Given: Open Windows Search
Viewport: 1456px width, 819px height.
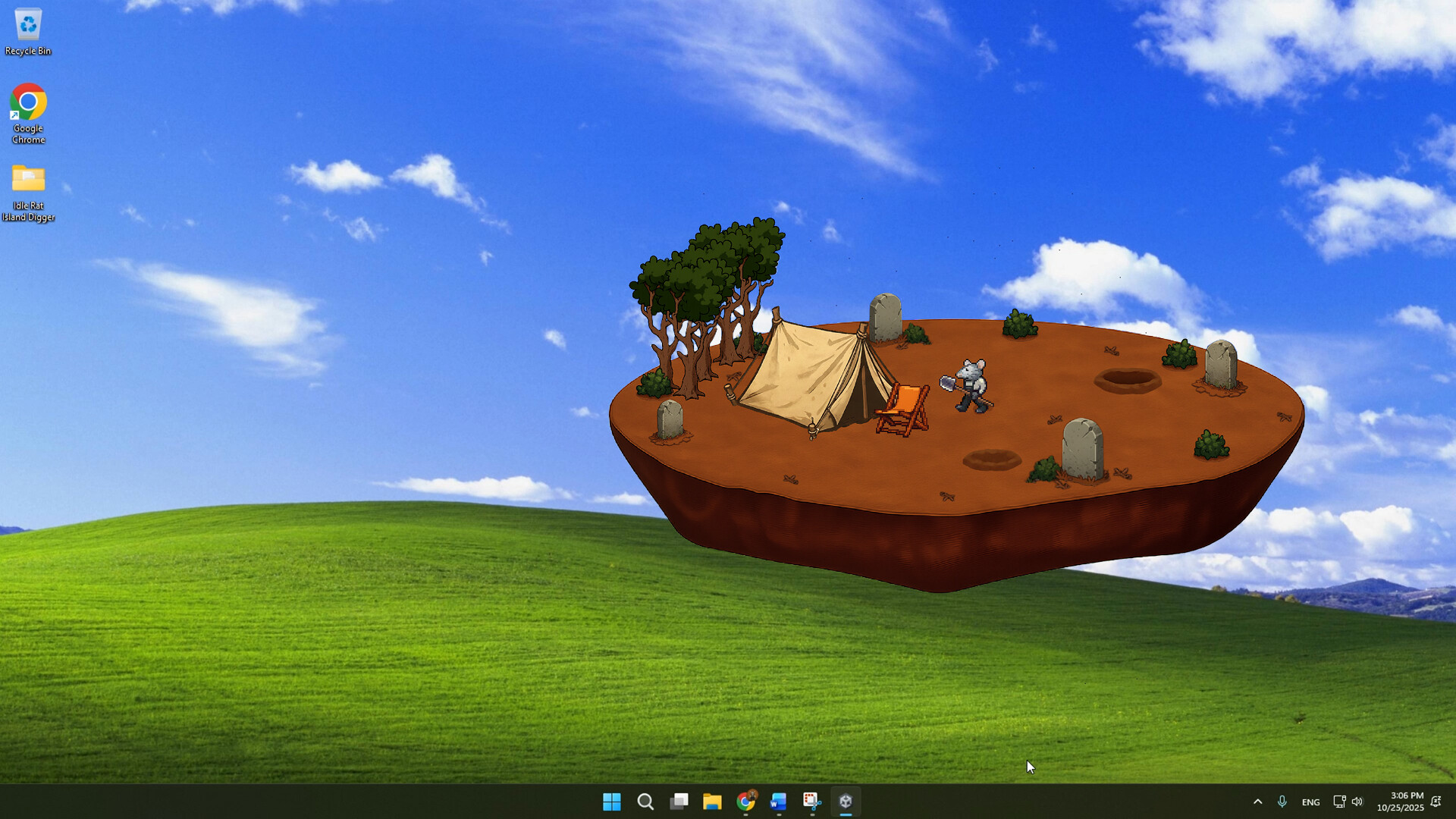Looking at the screenshot, I should tap(646, 802).
